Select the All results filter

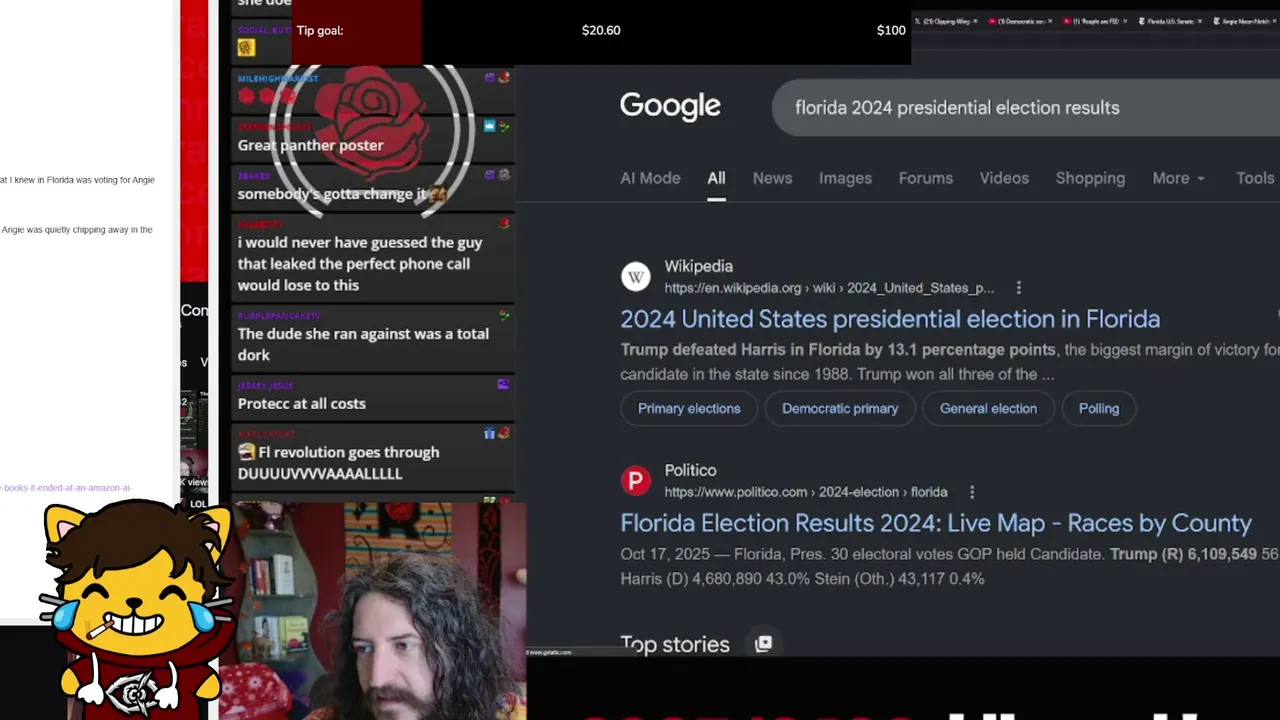point(716,178)
